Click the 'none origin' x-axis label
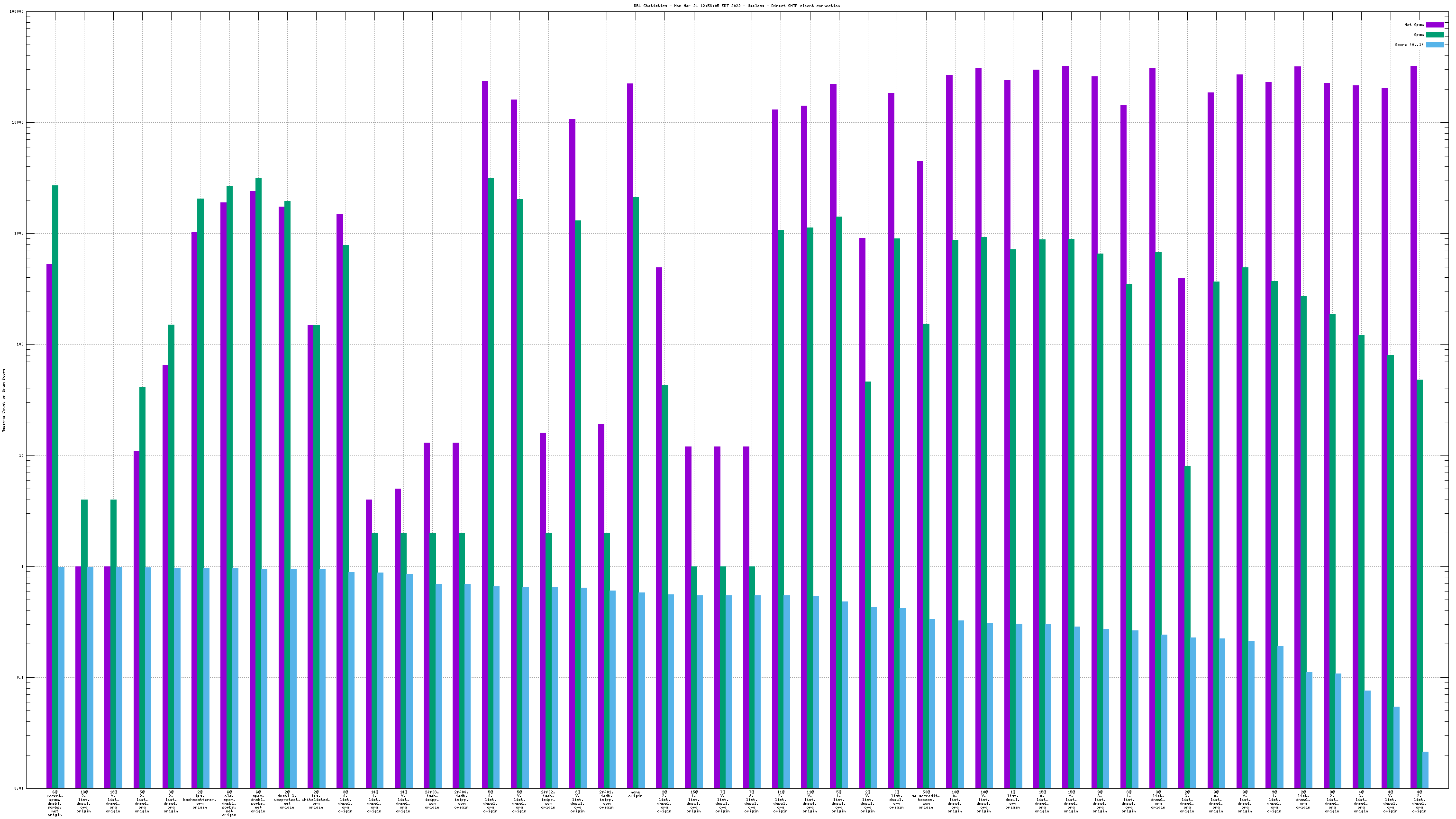Screen dimensions: 1456x819 (x=635, y=794)
